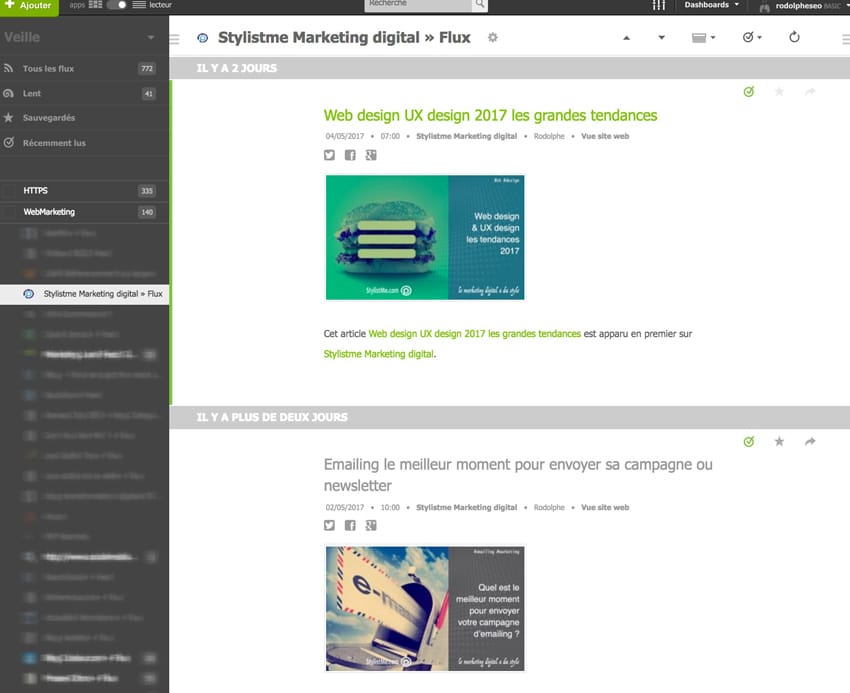The image size is (850, 693).
Task: Tick the checkbox beside the WebMarketing folder
Action: (x=9, y=212)
